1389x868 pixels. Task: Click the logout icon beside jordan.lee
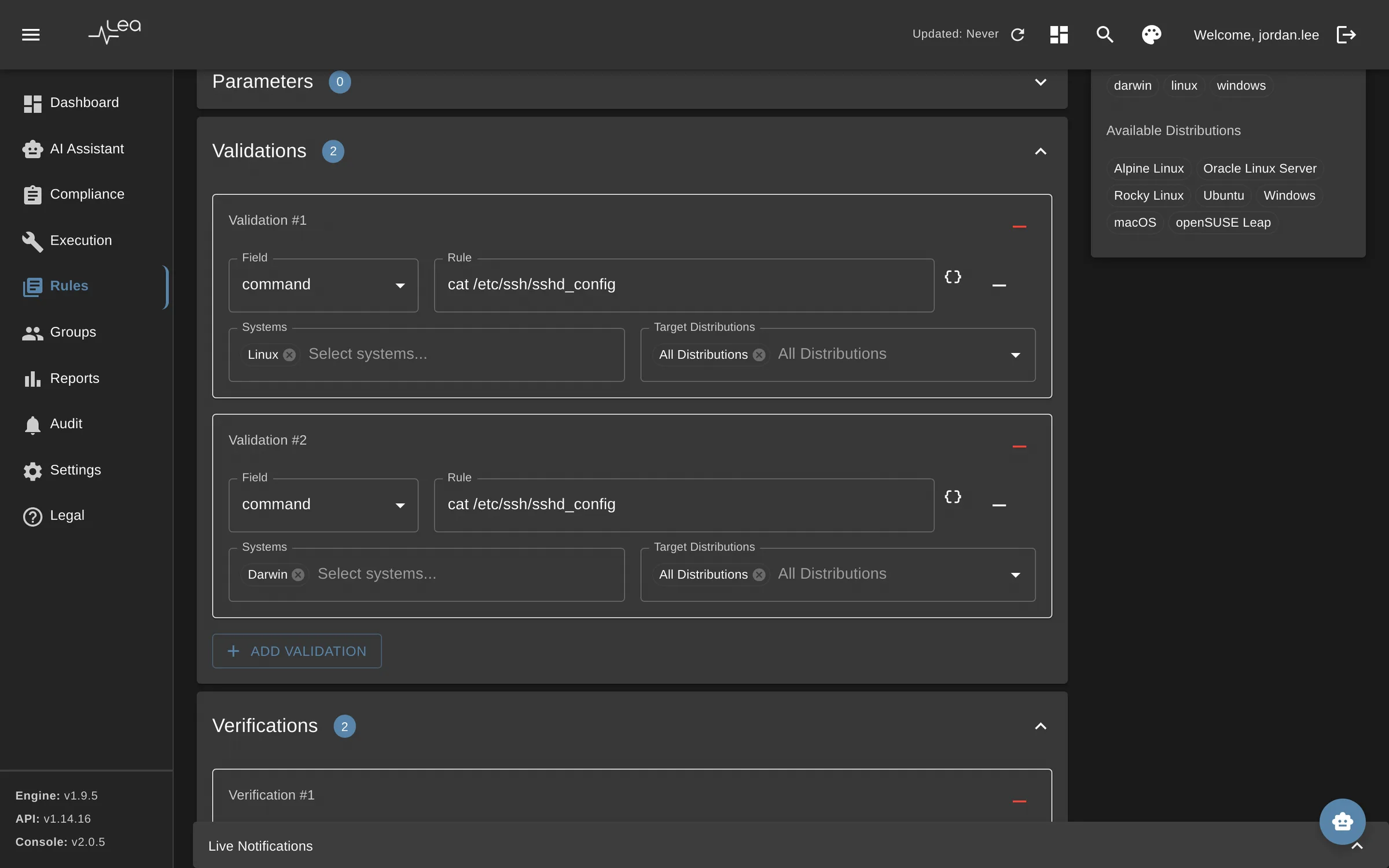[1346, 35]
